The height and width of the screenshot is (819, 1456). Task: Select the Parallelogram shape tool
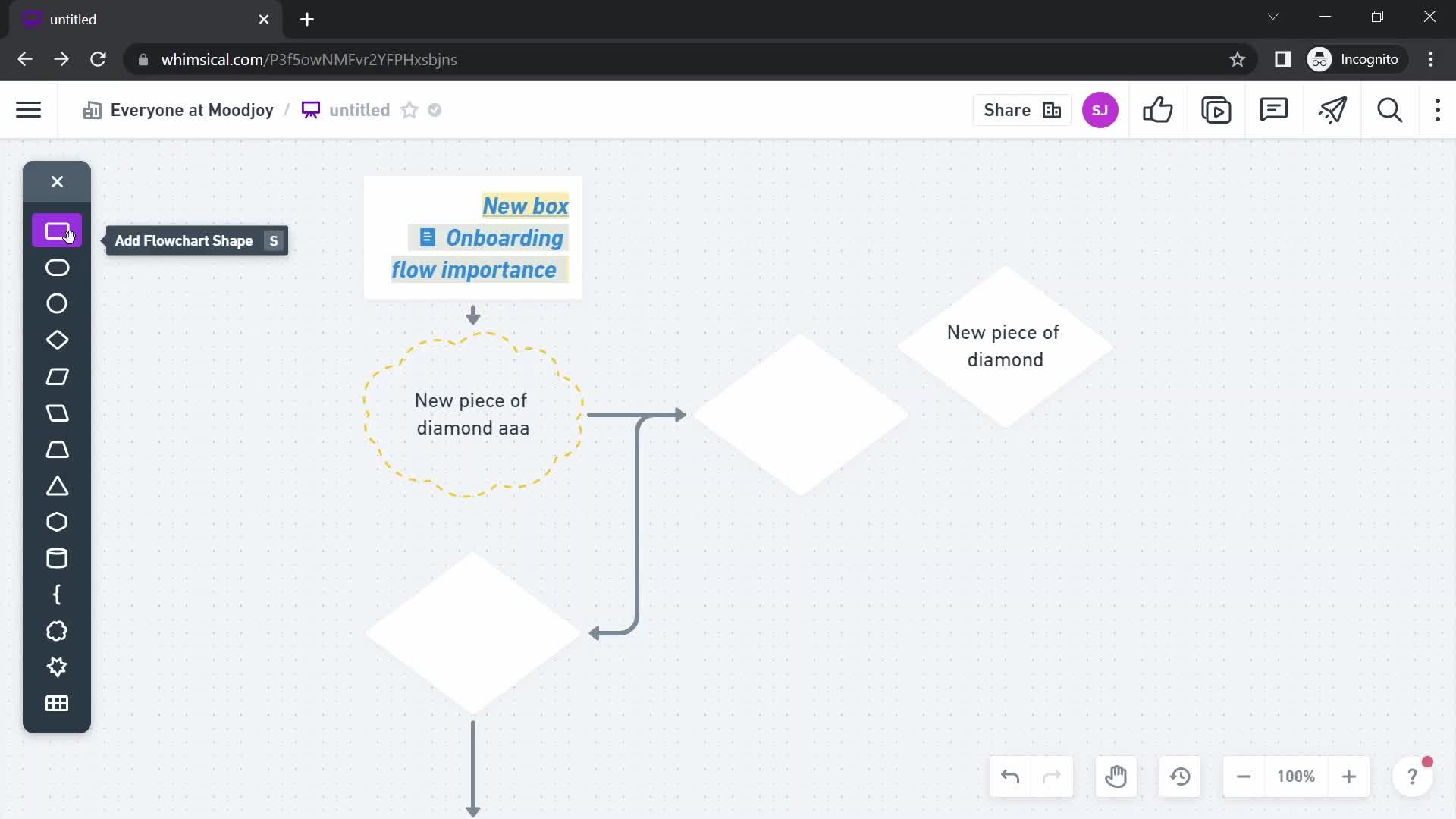click(56, 376)
